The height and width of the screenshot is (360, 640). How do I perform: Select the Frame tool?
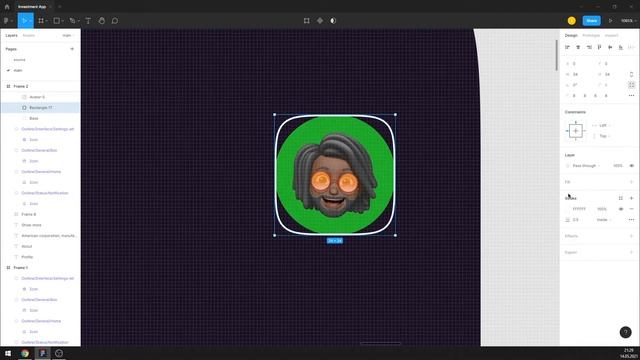coord(41,20)
